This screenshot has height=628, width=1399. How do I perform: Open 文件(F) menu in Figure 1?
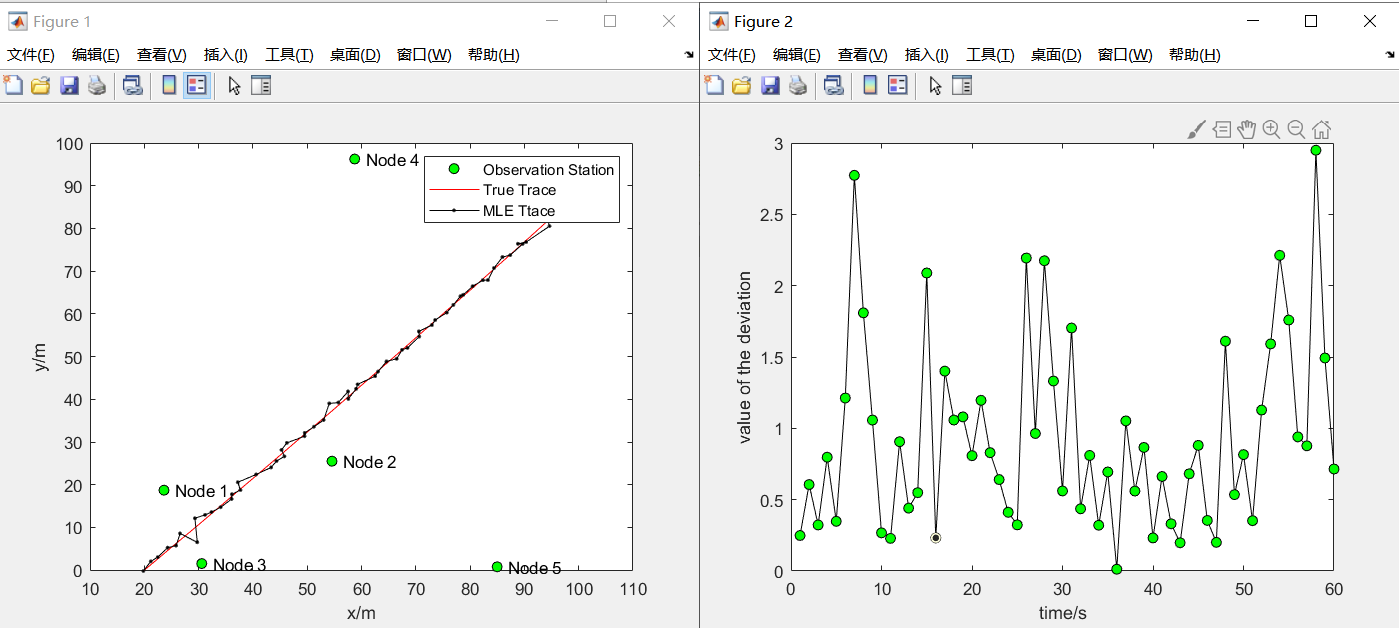point(31,55)
